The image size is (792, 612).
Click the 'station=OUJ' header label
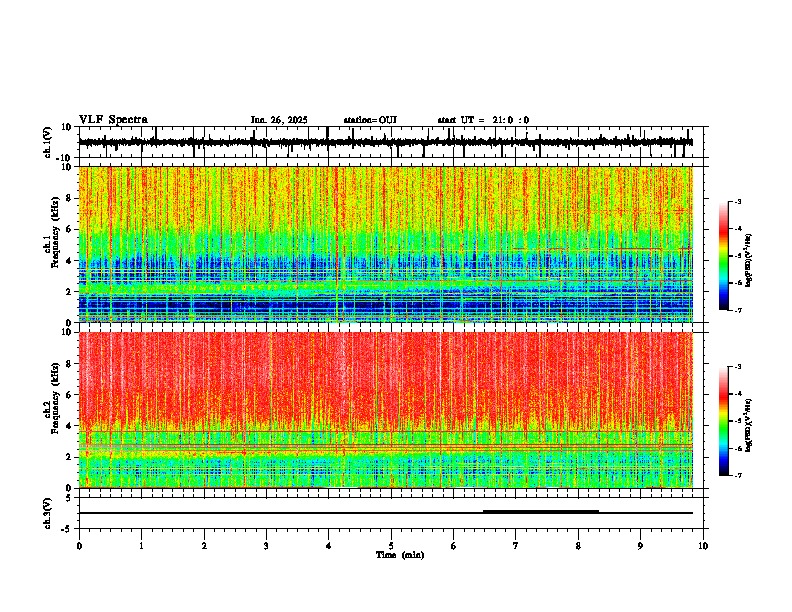(x=370, y=120)
